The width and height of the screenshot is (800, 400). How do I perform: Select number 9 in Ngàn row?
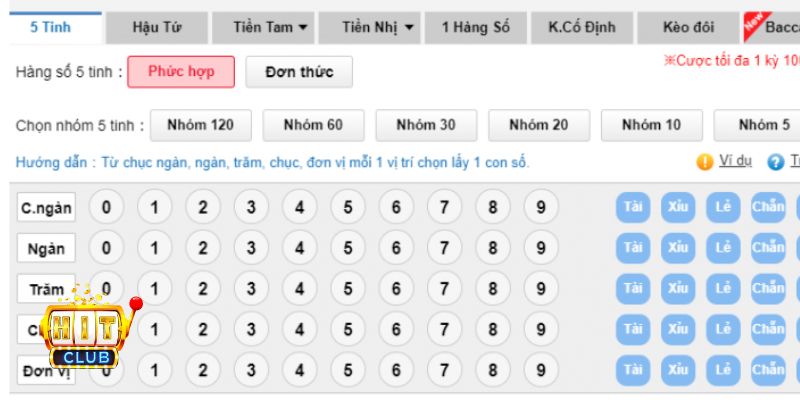point(540,247)
